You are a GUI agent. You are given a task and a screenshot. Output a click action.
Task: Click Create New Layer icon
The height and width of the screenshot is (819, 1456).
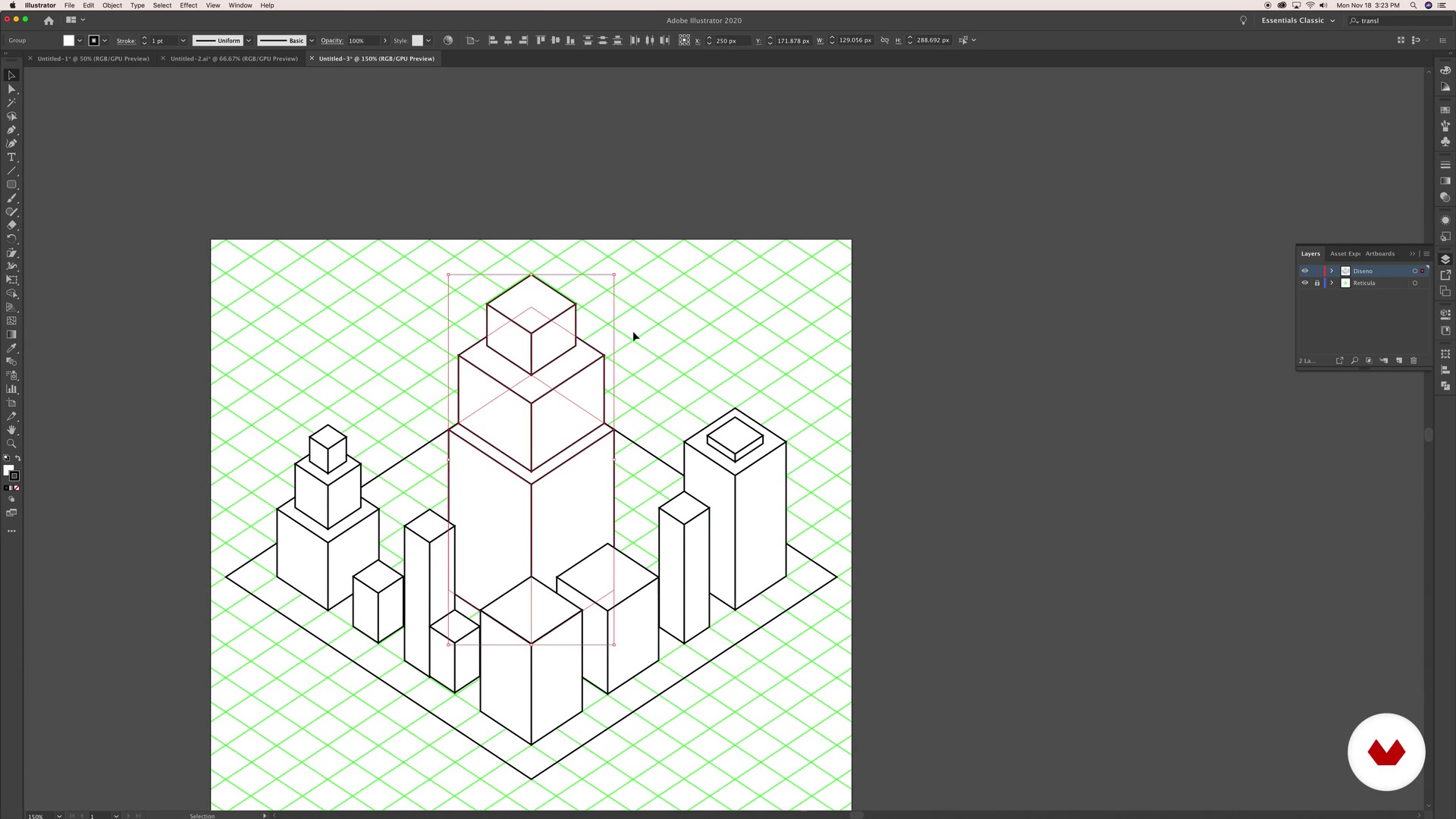(1399, 361)
